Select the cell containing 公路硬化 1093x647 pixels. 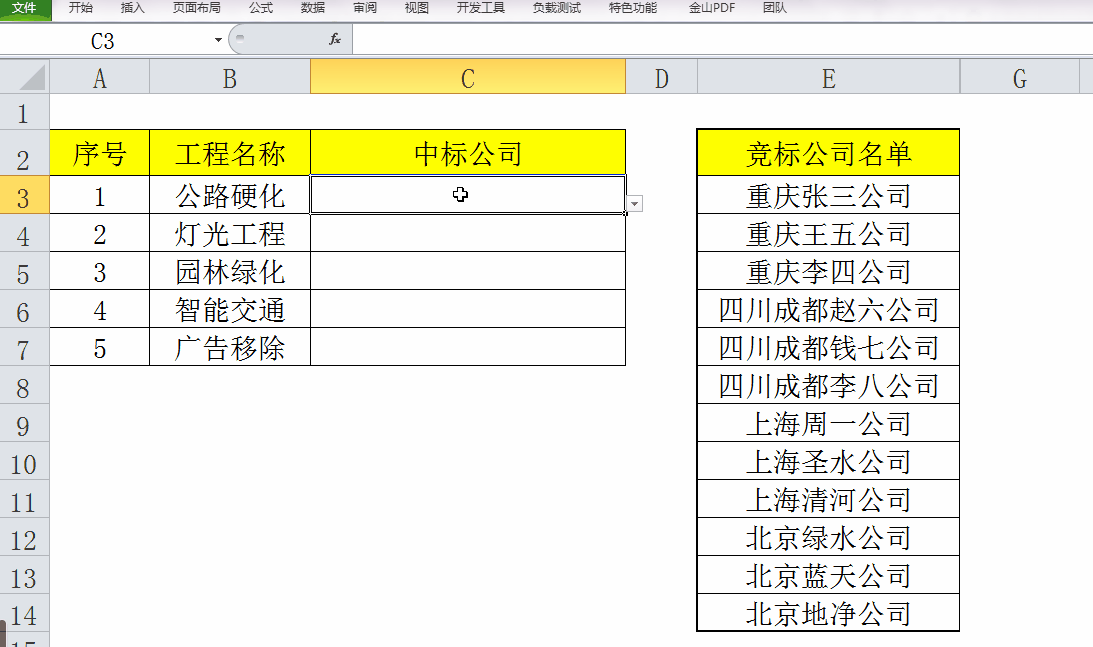point(229,195)
